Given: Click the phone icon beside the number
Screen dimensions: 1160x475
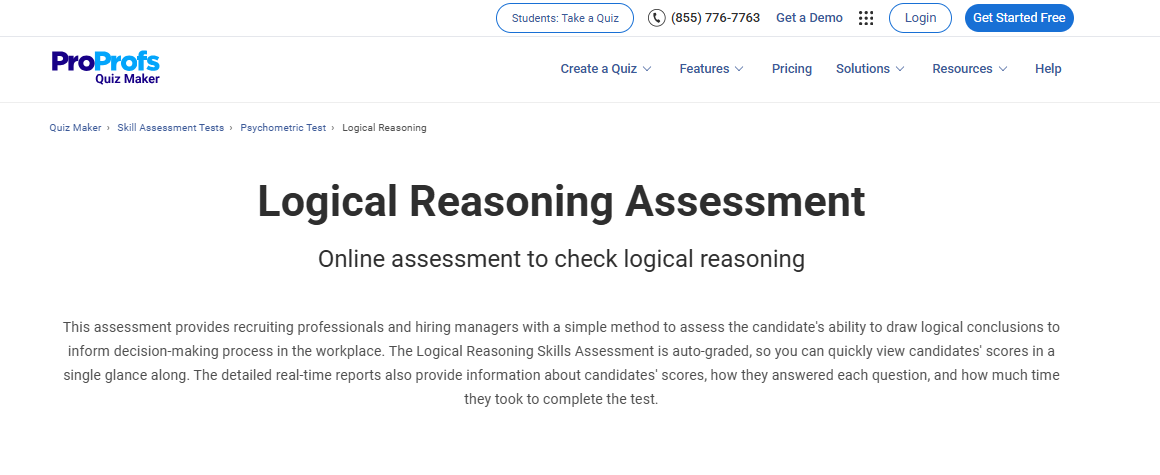Looking at the screenshot, I should click(656, 18).
